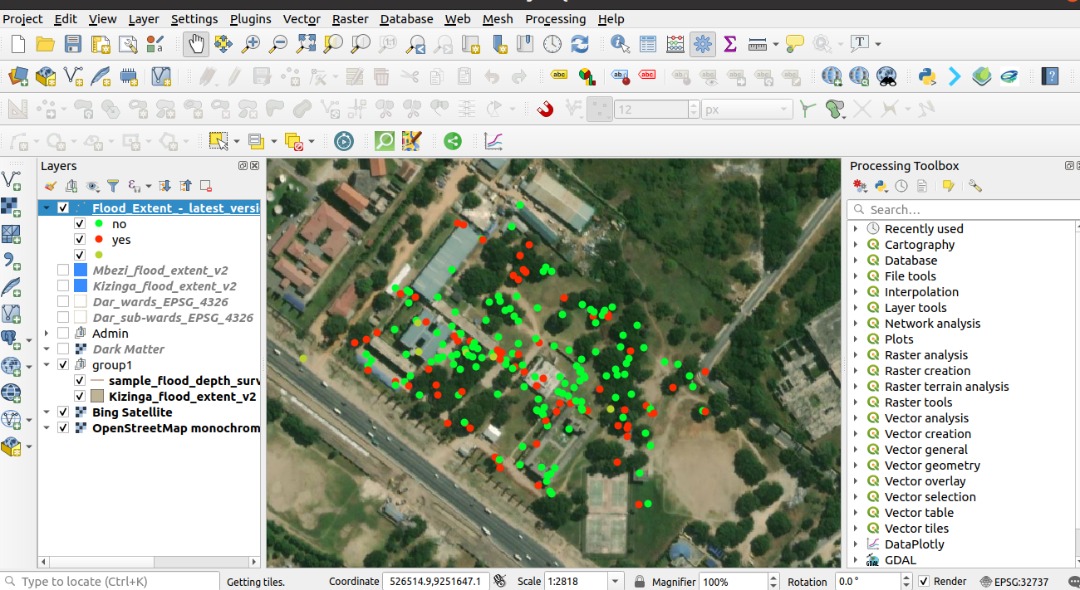Toggle the 'no' category checkbox
The height and width of the screenshot is (590, 1080).
(79, 224)
